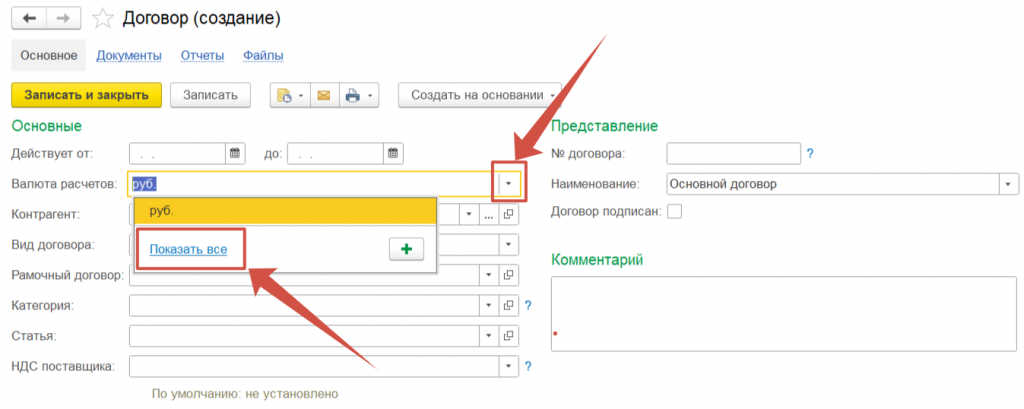This screenshot has height=409, width=1024.
Task: Open the printer icon print menu
Action: [x=357, y=95]
